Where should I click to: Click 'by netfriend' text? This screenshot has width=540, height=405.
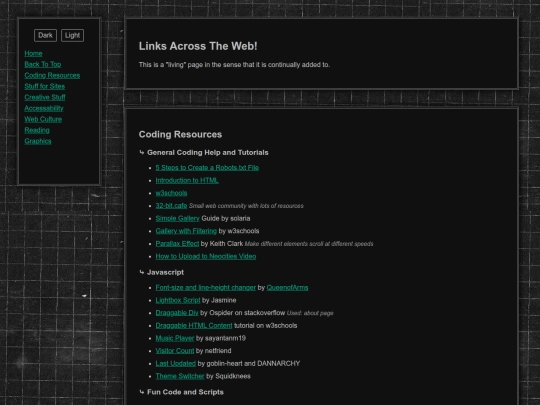tap(214, 351)
